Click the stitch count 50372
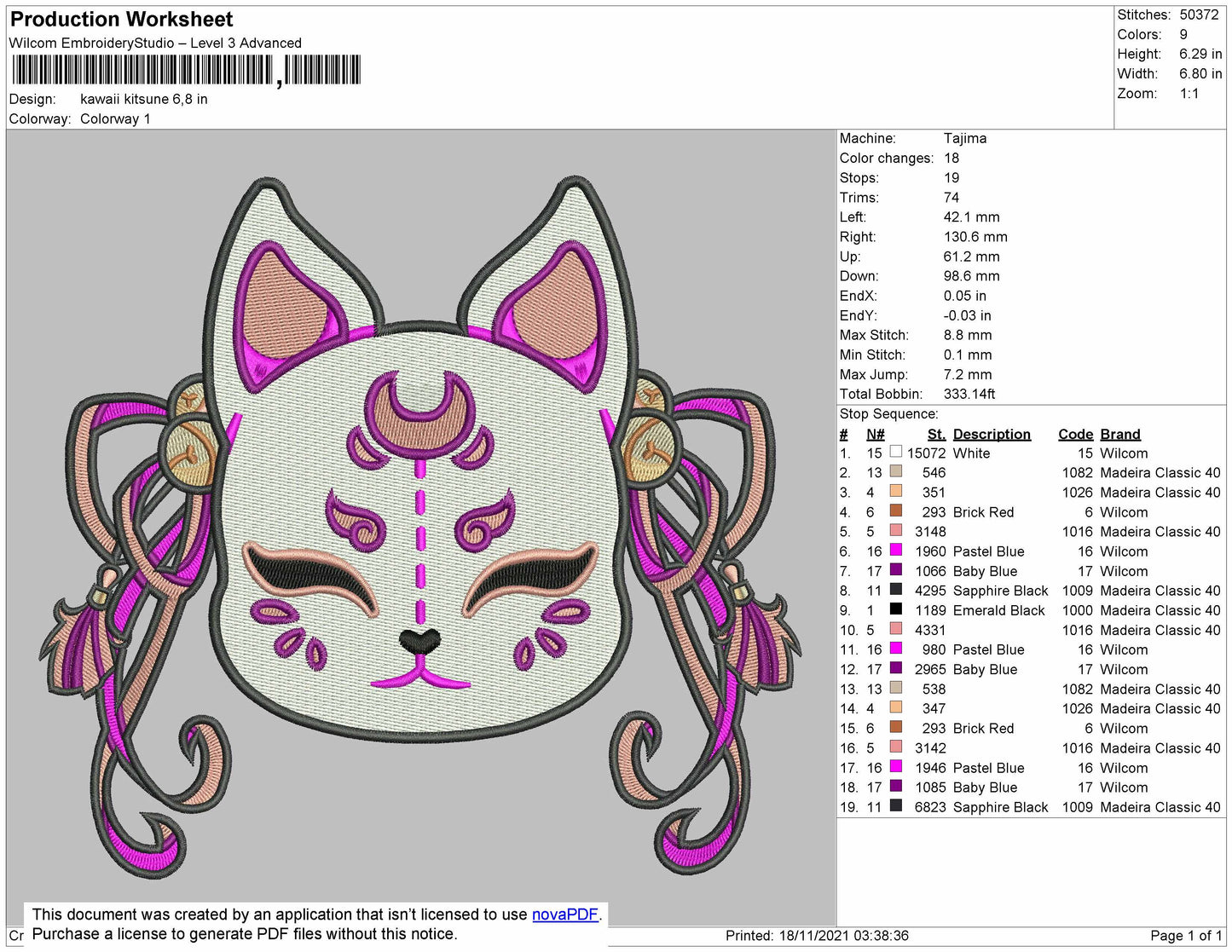Screen dimensions: 1232x952 1199,14
